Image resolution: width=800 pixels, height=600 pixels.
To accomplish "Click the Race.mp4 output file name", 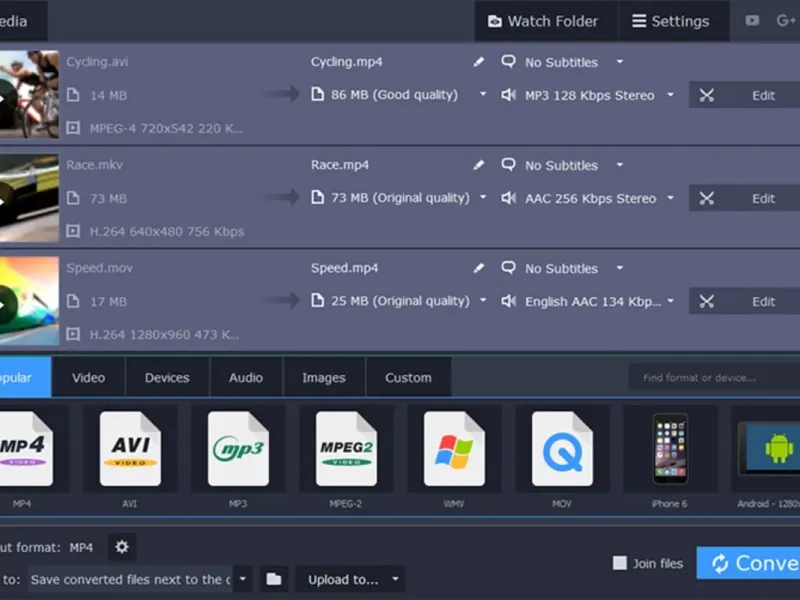I will (340, 165).
